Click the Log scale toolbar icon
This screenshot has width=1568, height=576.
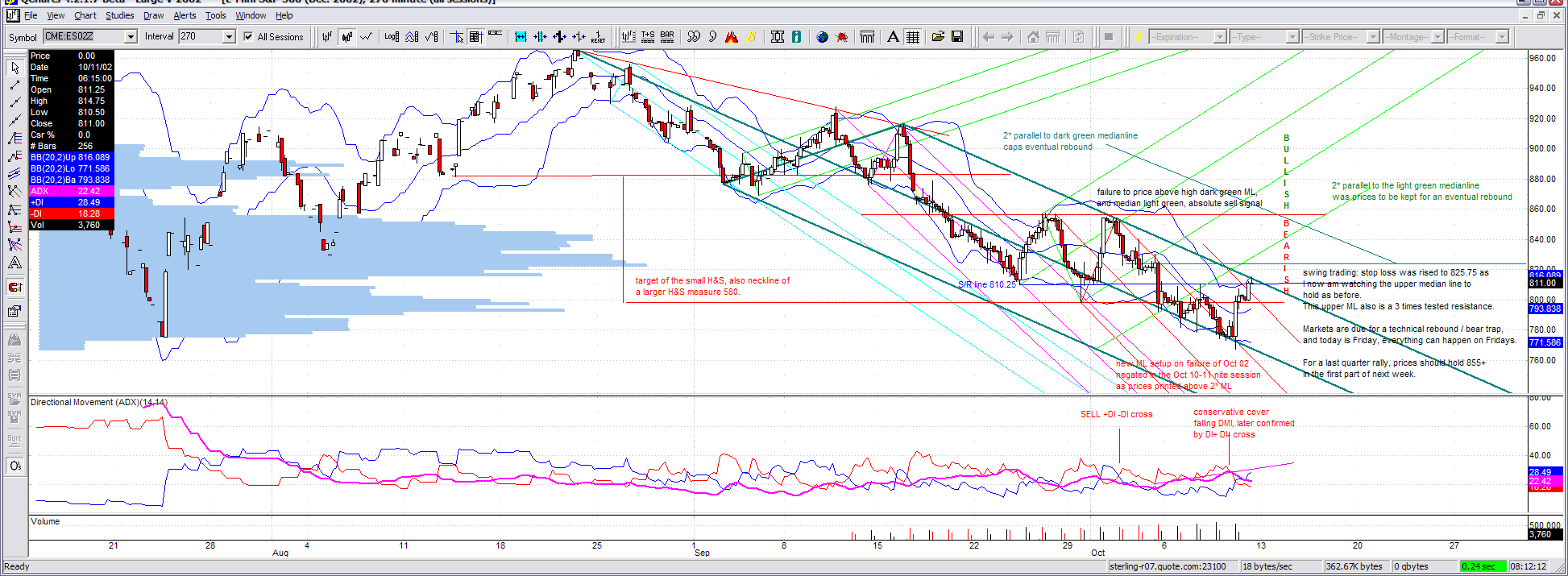pyautogui.click(x=392, y=37)
